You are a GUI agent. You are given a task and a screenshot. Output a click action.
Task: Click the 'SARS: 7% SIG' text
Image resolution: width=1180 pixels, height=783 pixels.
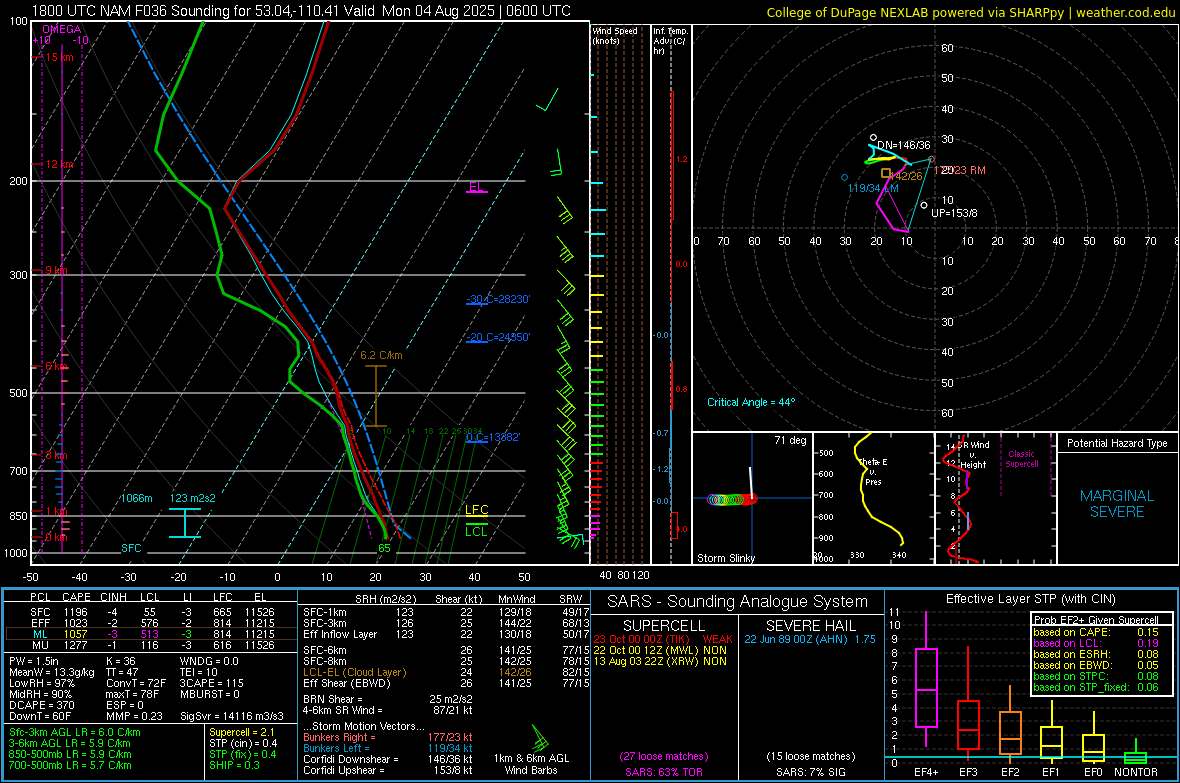(x=810, y=772)
